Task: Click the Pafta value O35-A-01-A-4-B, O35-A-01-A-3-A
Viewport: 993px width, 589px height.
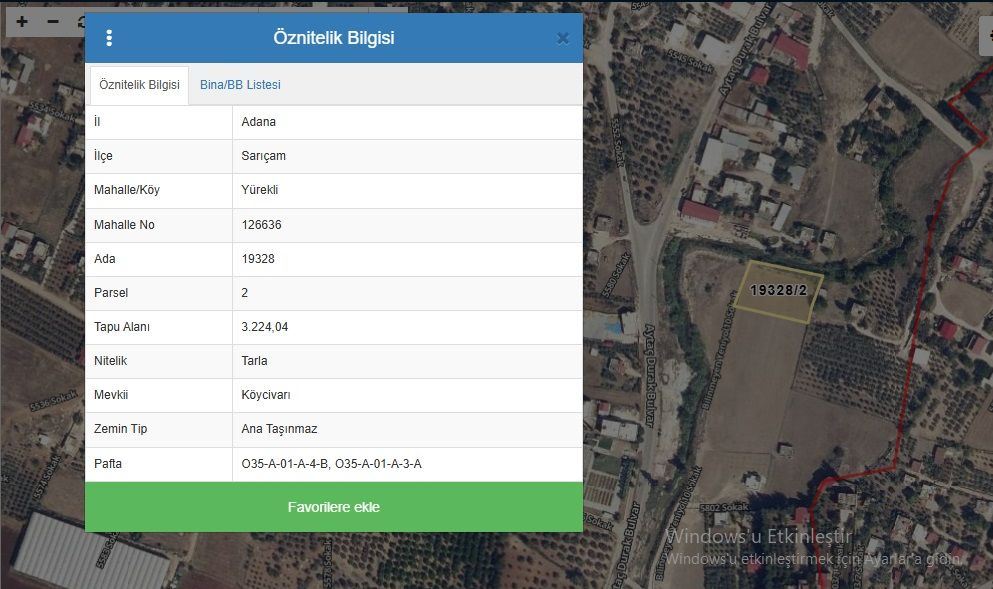Action: point(331,464)
